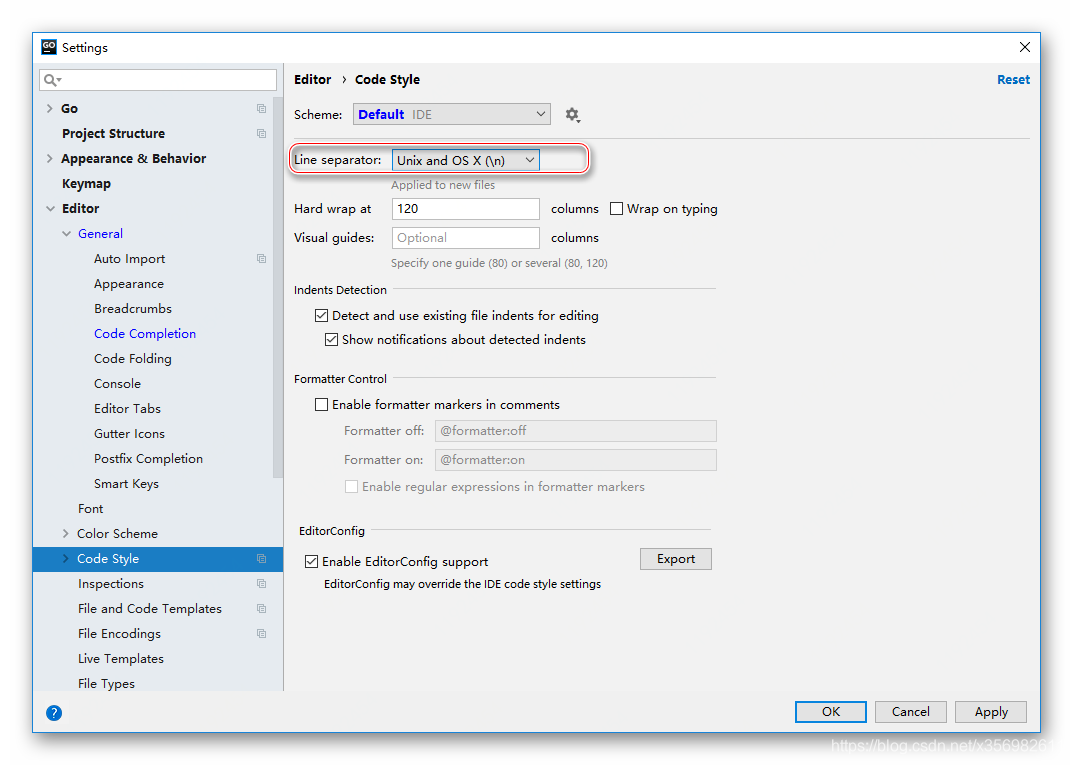
Task: Click the copy icon beside Code Style
Action: pos(261,558)
